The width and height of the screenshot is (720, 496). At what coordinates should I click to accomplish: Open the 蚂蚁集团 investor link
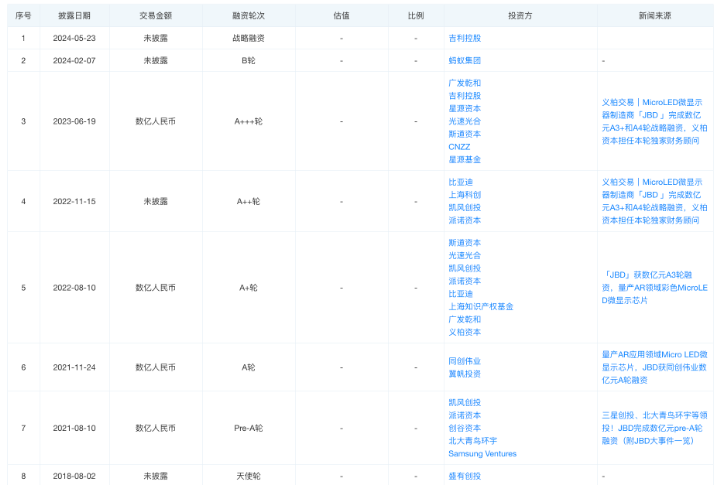(464, 61)
